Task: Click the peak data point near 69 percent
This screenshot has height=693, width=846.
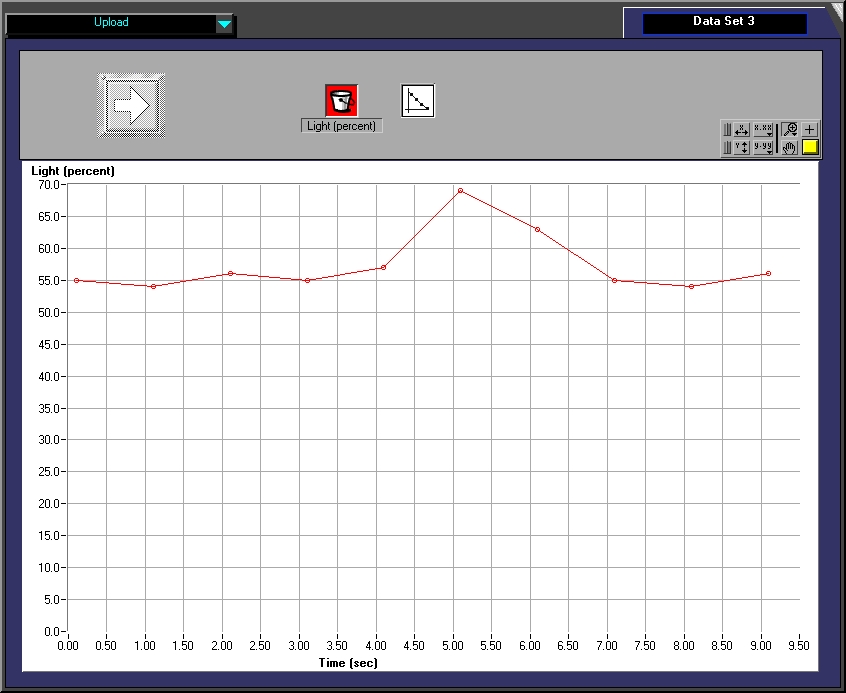Action: tap(460, 190)
